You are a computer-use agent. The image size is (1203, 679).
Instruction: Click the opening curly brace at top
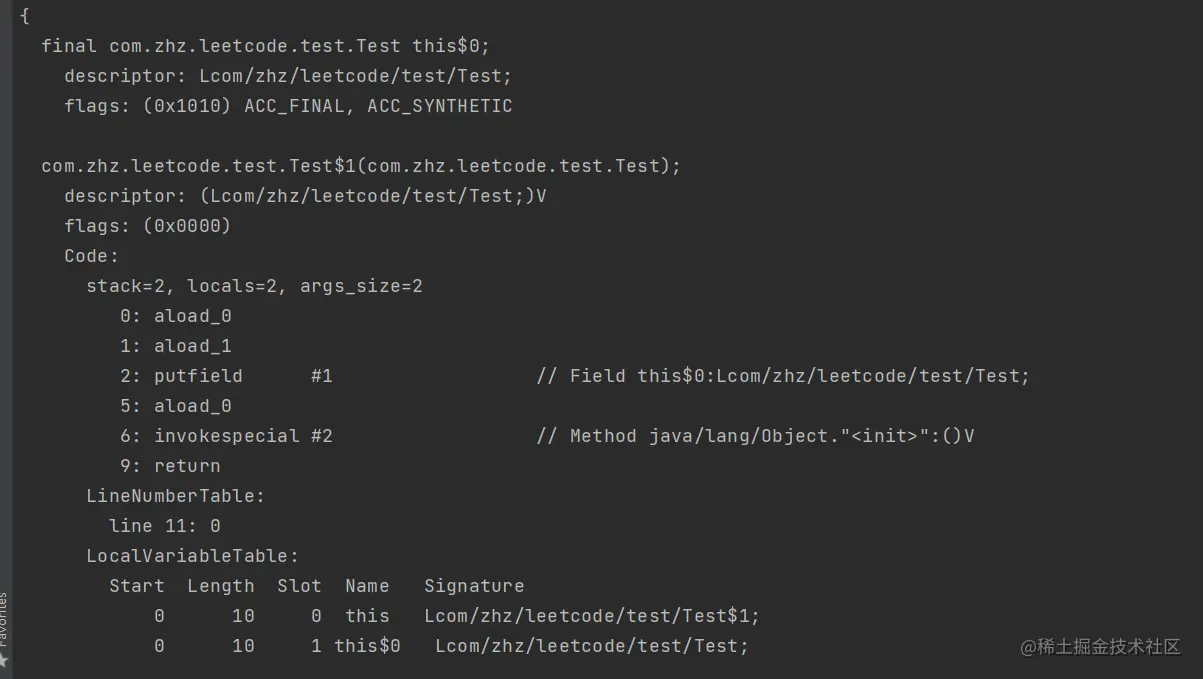[24, 16]
